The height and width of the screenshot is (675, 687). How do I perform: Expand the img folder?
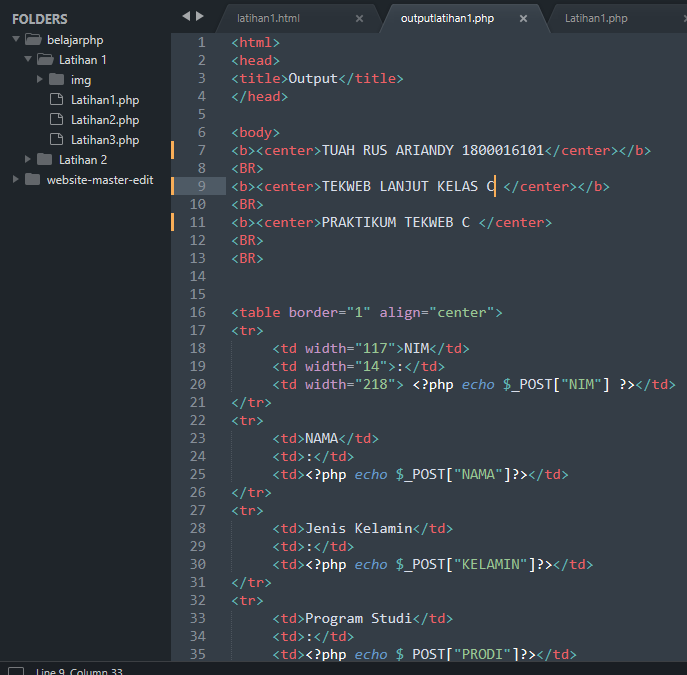coord(40,79)
